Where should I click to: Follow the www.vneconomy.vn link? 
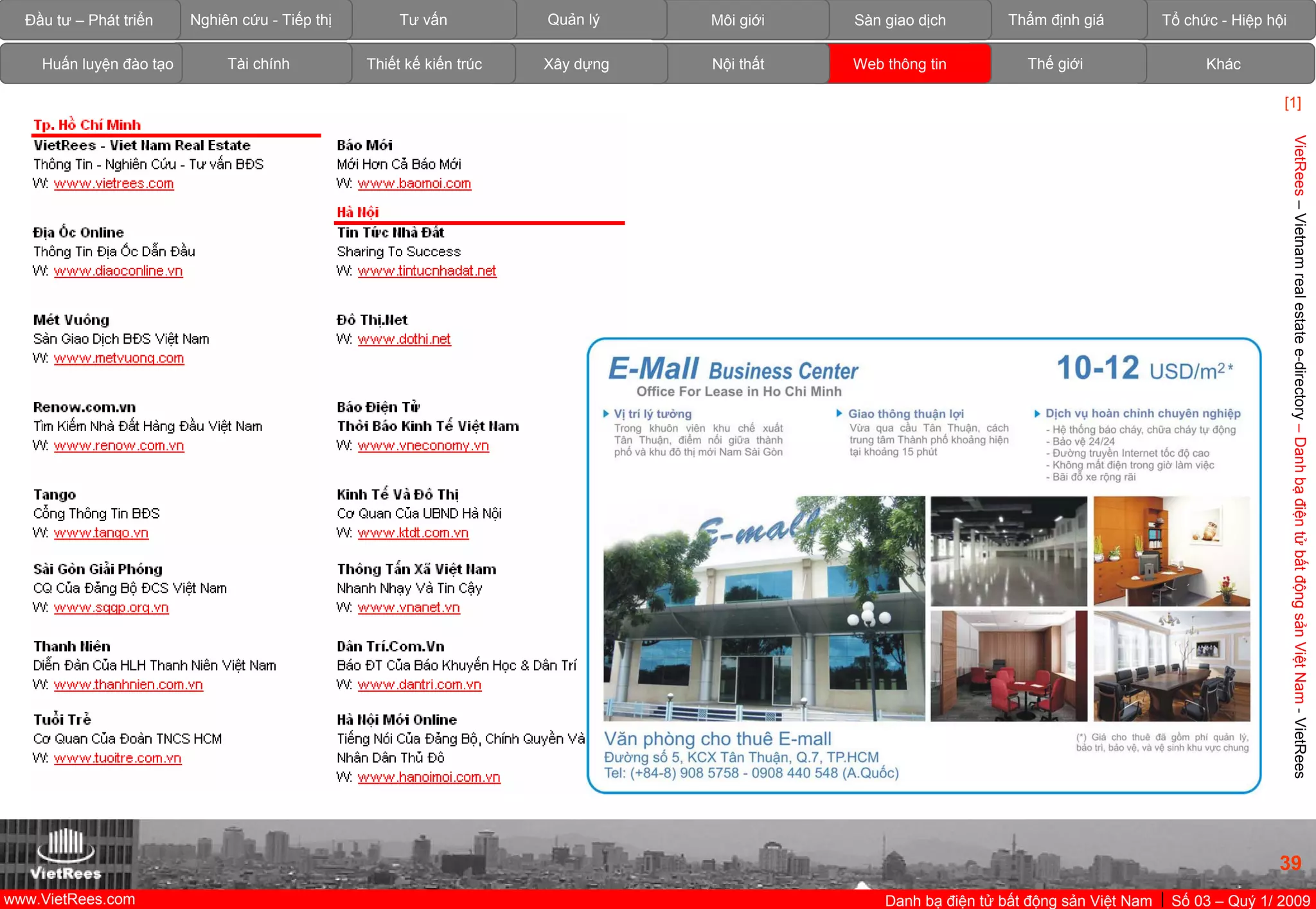(423, 446)
